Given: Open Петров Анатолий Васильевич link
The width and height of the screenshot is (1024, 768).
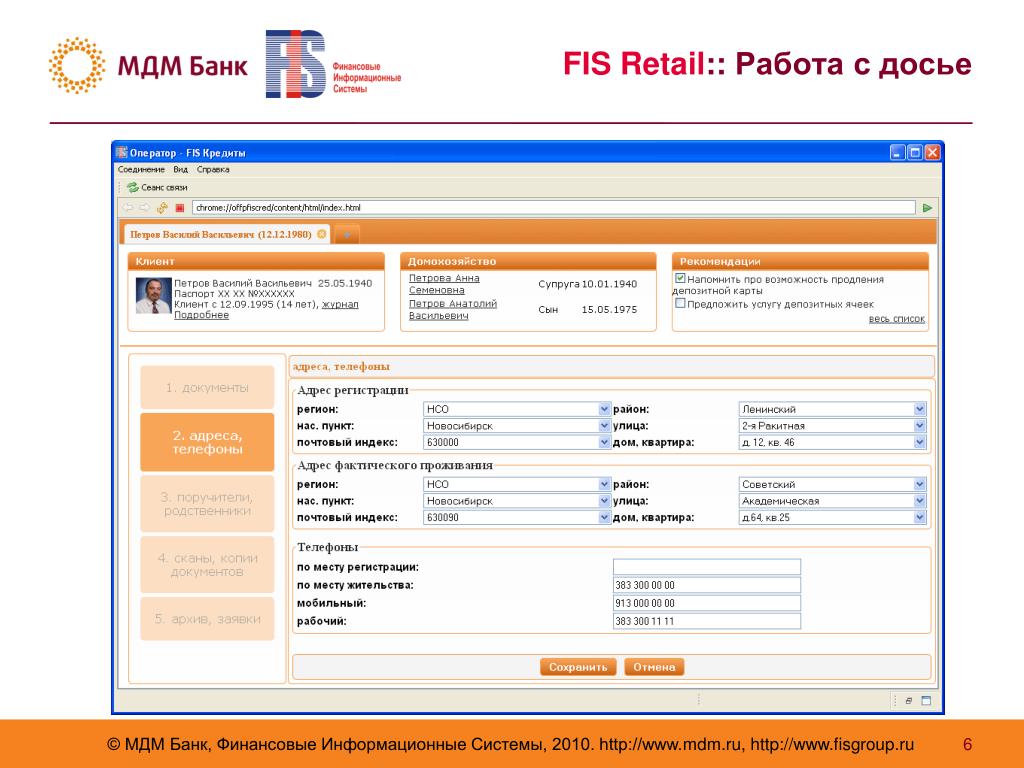Looking at the screenshot, I should pos(453,310).
